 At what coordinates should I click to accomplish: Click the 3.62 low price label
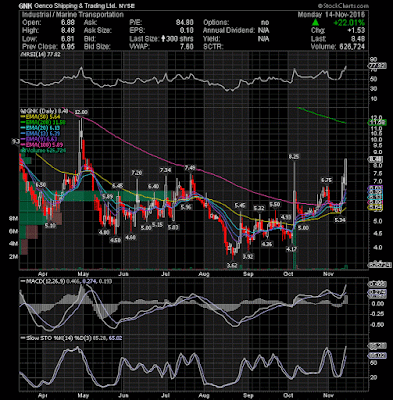[x=232, y=265]
